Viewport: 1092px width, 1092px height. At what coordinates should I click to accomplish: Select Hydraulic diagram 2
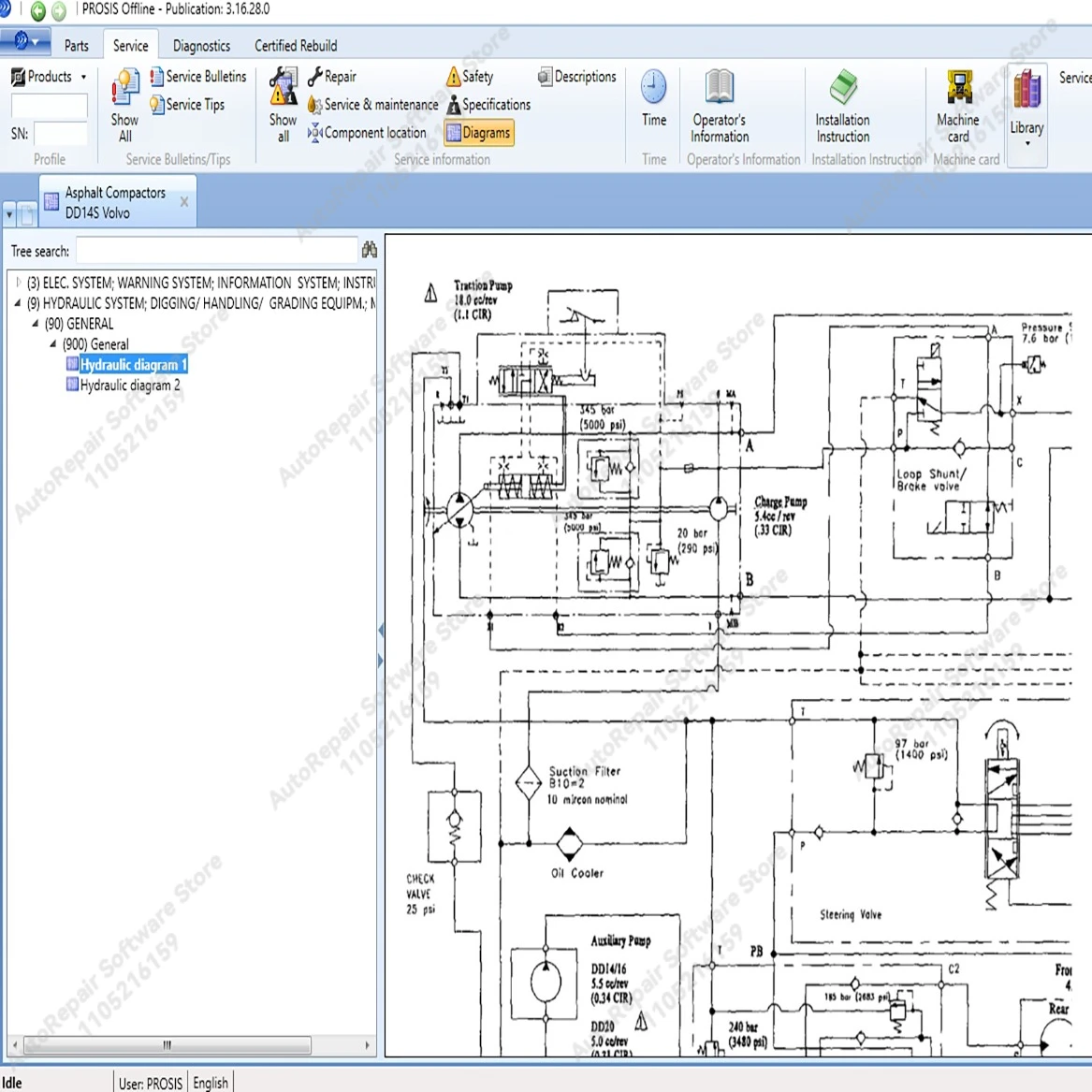tap(129, 385)
